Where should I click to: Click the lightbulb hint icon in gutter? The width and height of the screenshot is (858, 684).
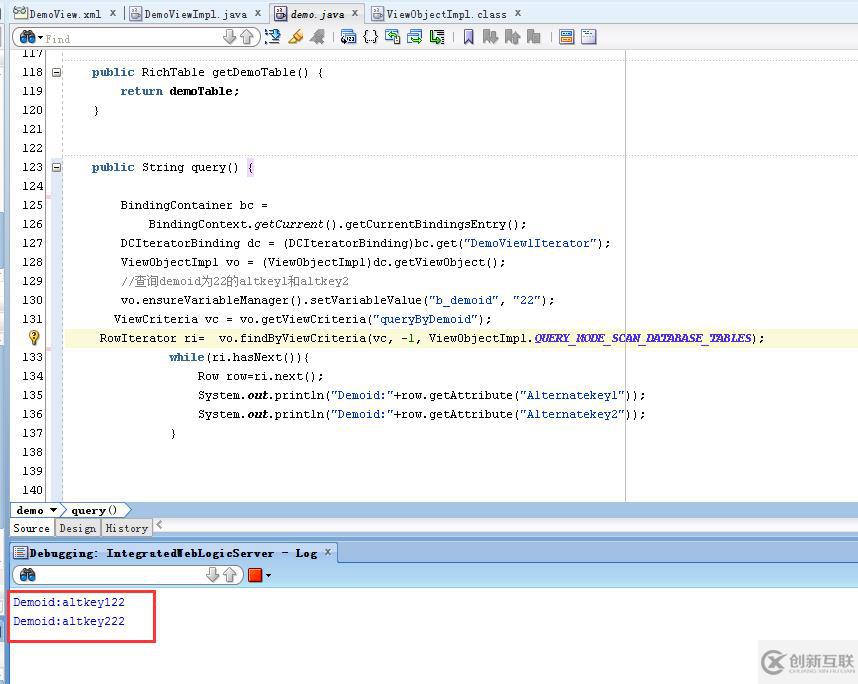[x=34, y=338]
